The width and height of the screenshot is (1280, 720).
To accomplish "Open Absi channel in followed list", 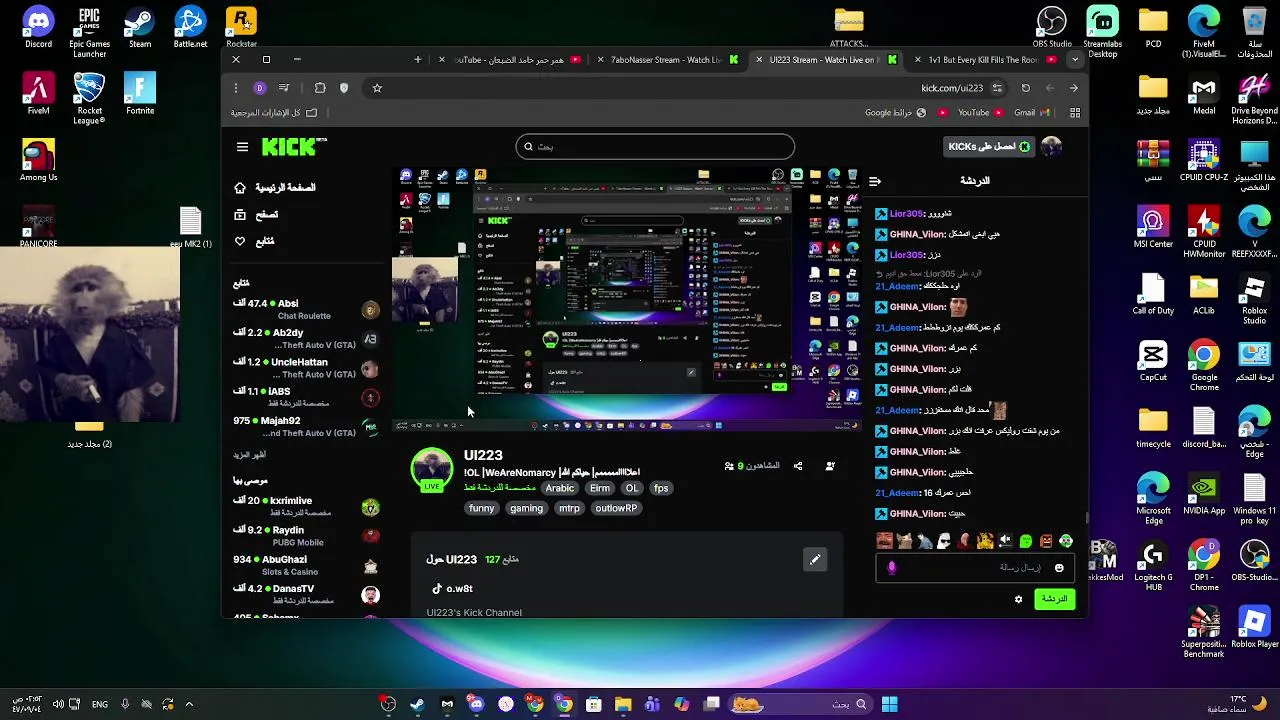I will (x=306, y=309).
